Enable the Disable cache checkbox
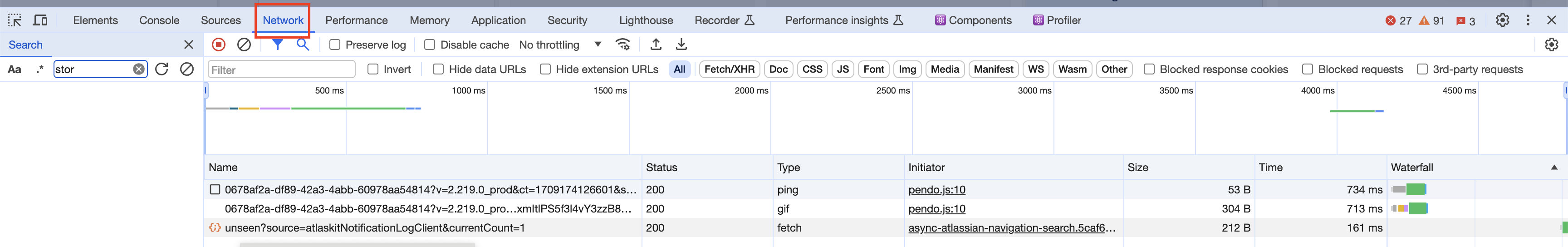The image size is (1568, 247). click(430, 44)
